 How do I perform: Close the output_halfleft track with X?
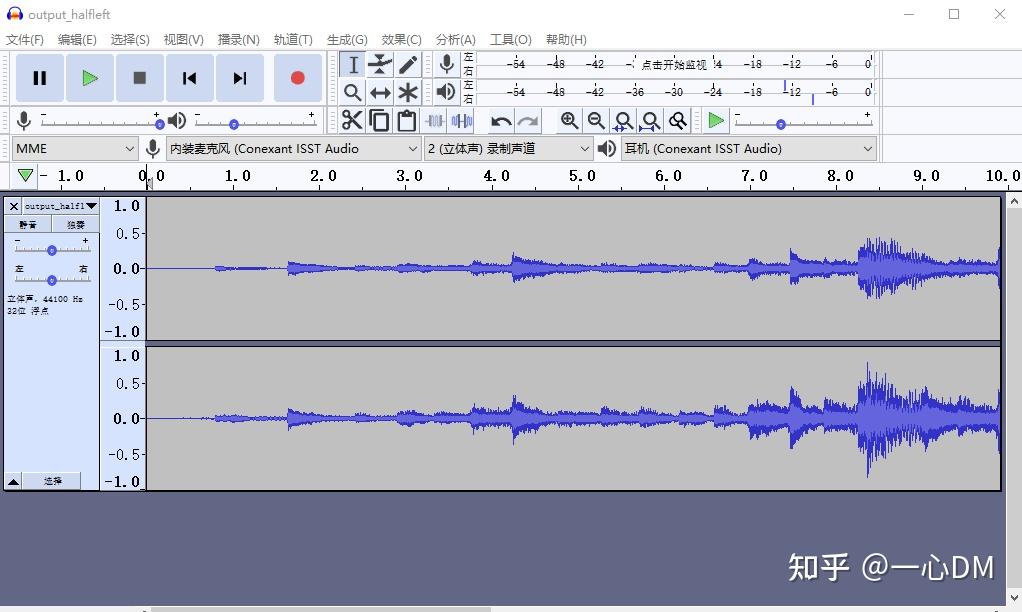click(x=14, y=206)
